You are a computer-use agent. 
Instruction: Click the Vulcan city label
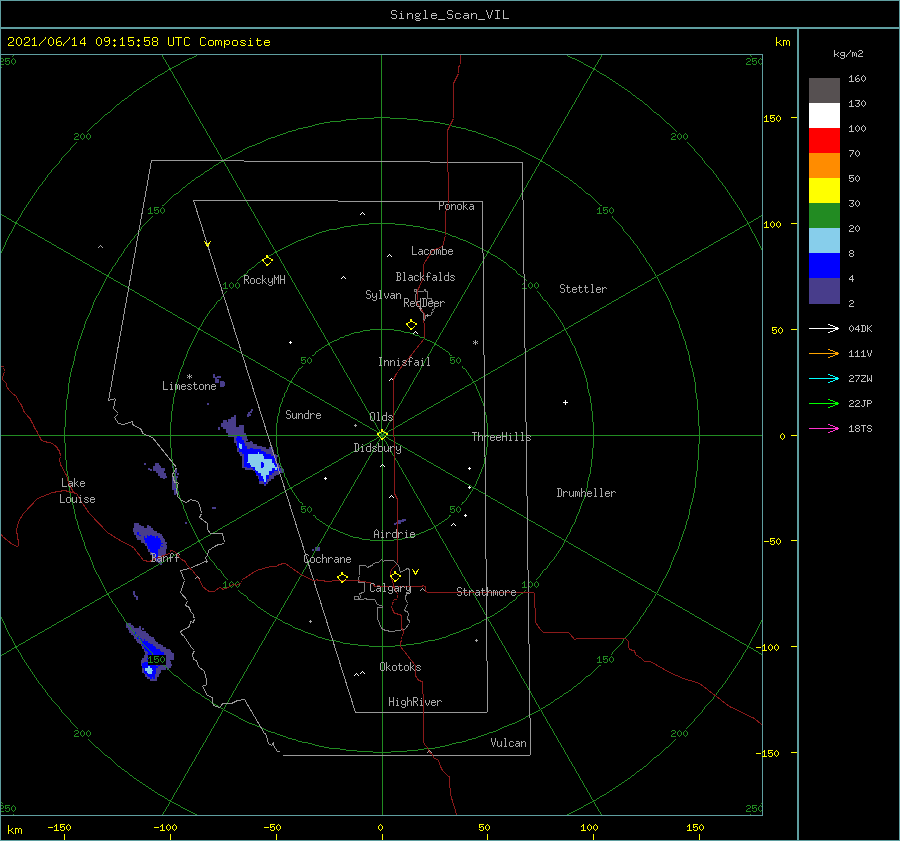pyautogui.click(x=508, y=743)
